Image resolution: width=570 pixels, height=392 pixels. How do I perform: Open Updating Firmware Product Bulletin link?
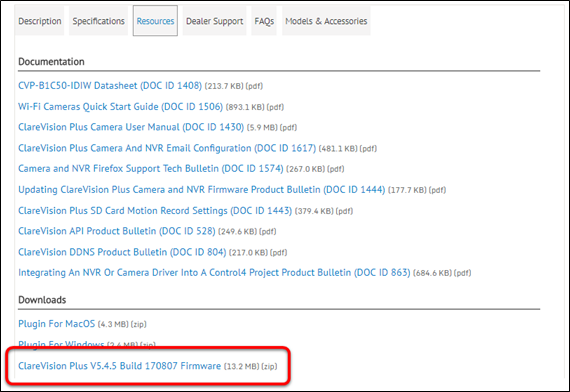coord(201,190)
